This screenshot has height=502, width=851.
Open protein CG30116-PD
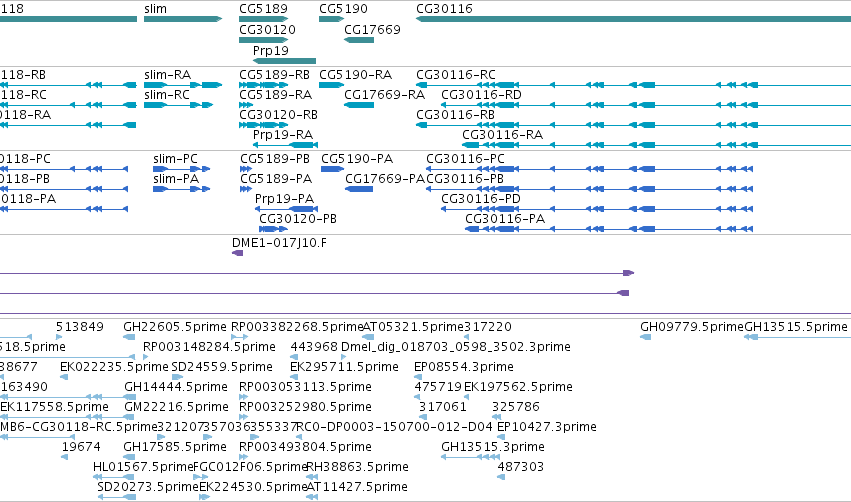(480, 199)
